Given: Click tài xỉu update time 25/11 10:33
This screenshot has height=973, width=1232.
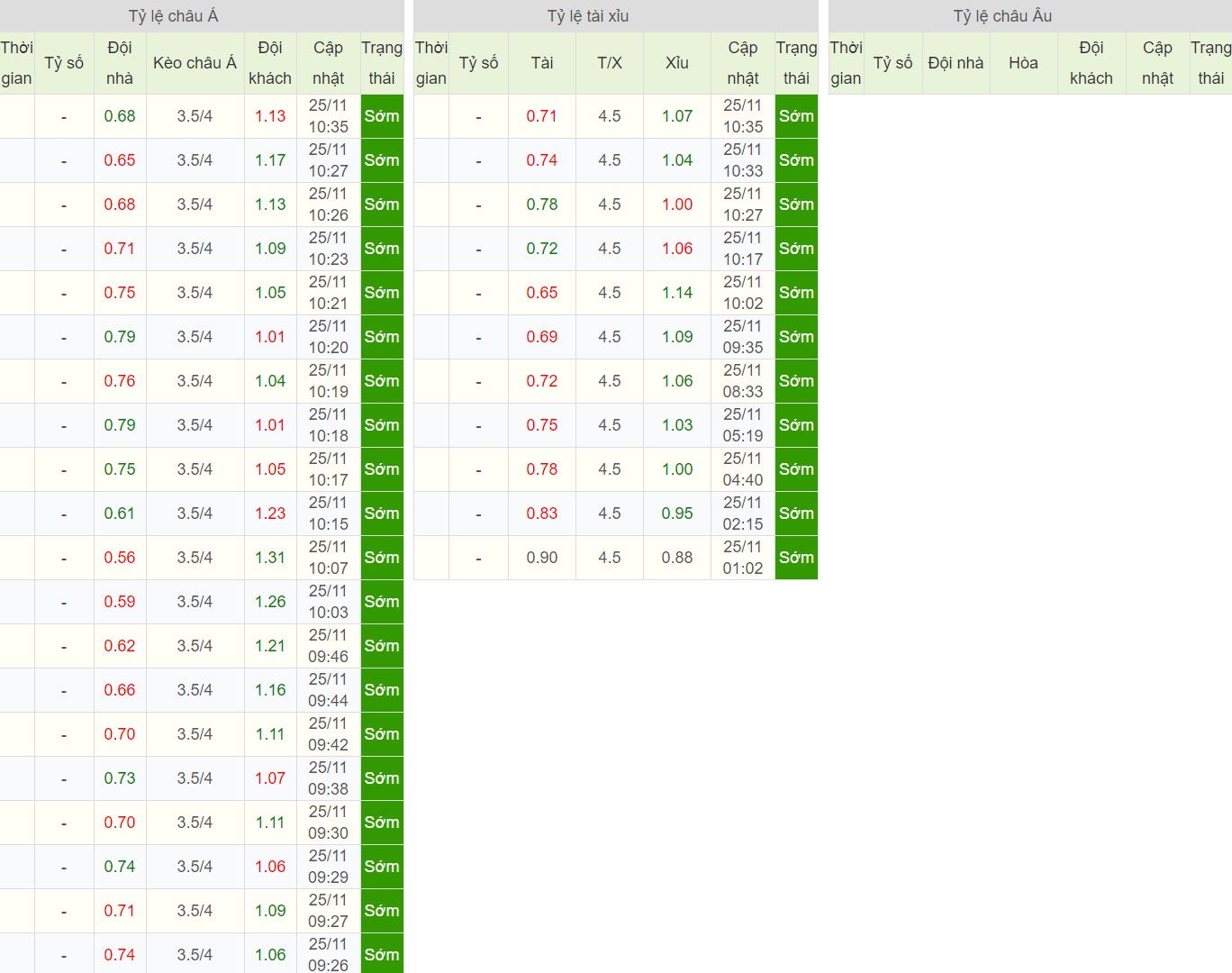Looking at the screenshot, I should [x=743, y=160].
